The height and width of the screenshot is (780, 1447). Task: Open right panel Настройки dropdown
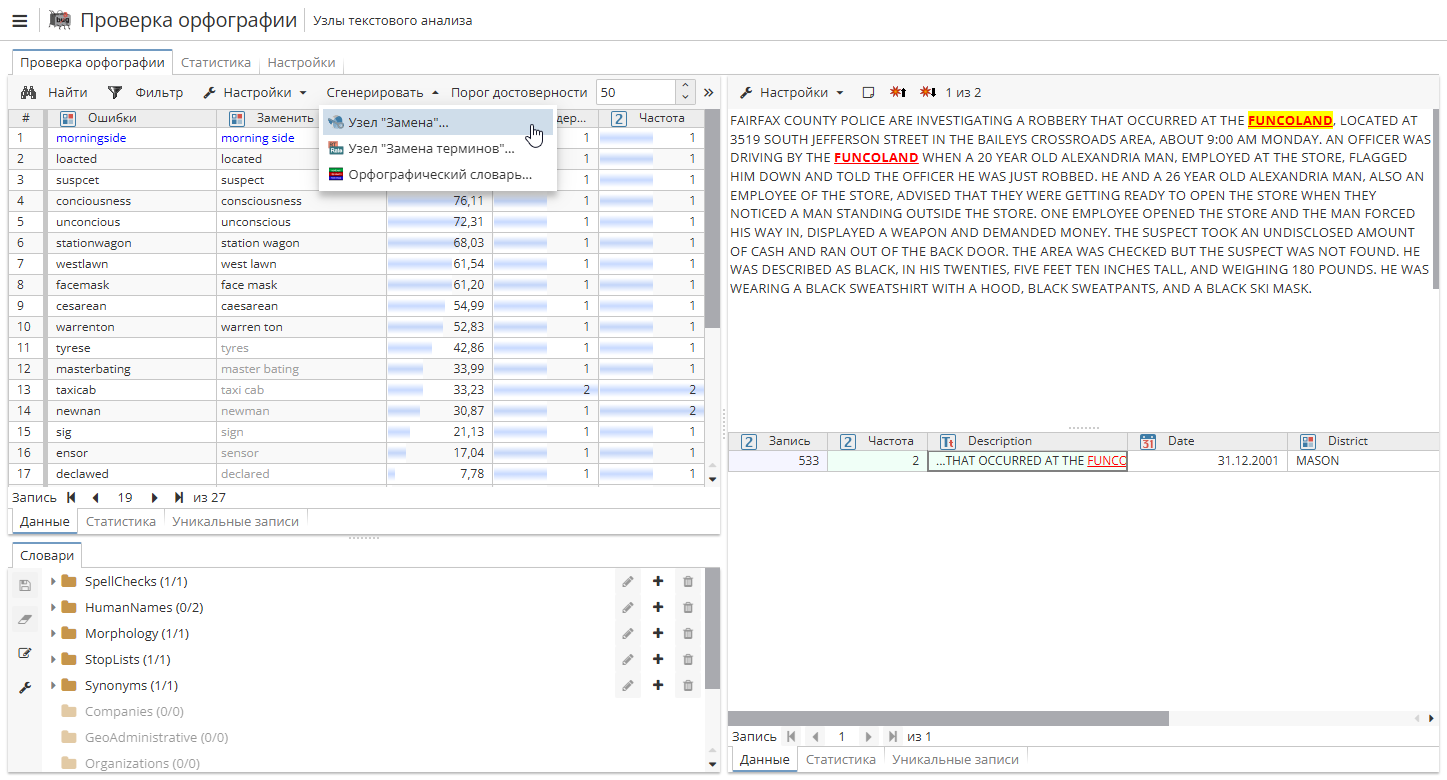pos(792,93)
